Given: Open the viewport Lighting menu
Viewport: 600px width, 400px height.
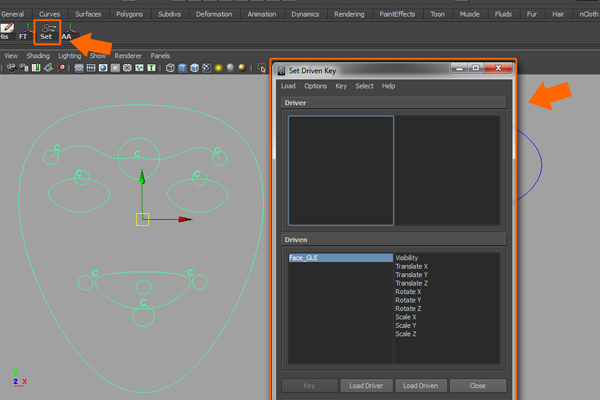Looking at the screenshot, I should 70,56.
